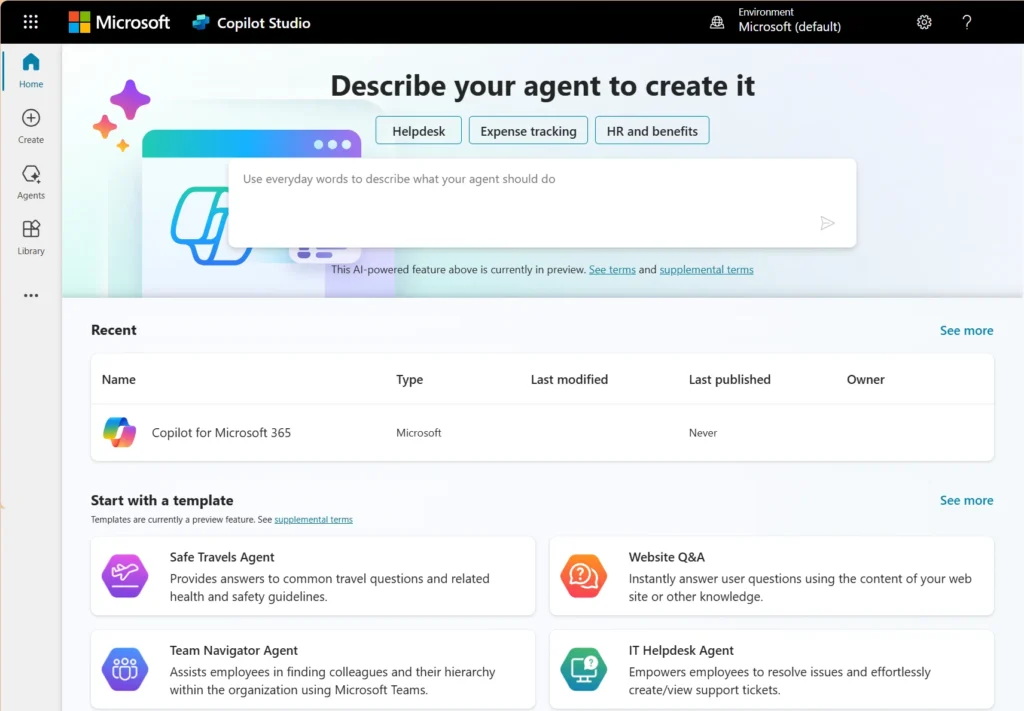
Task: Open the See terms link
Action: pos(612,270)
